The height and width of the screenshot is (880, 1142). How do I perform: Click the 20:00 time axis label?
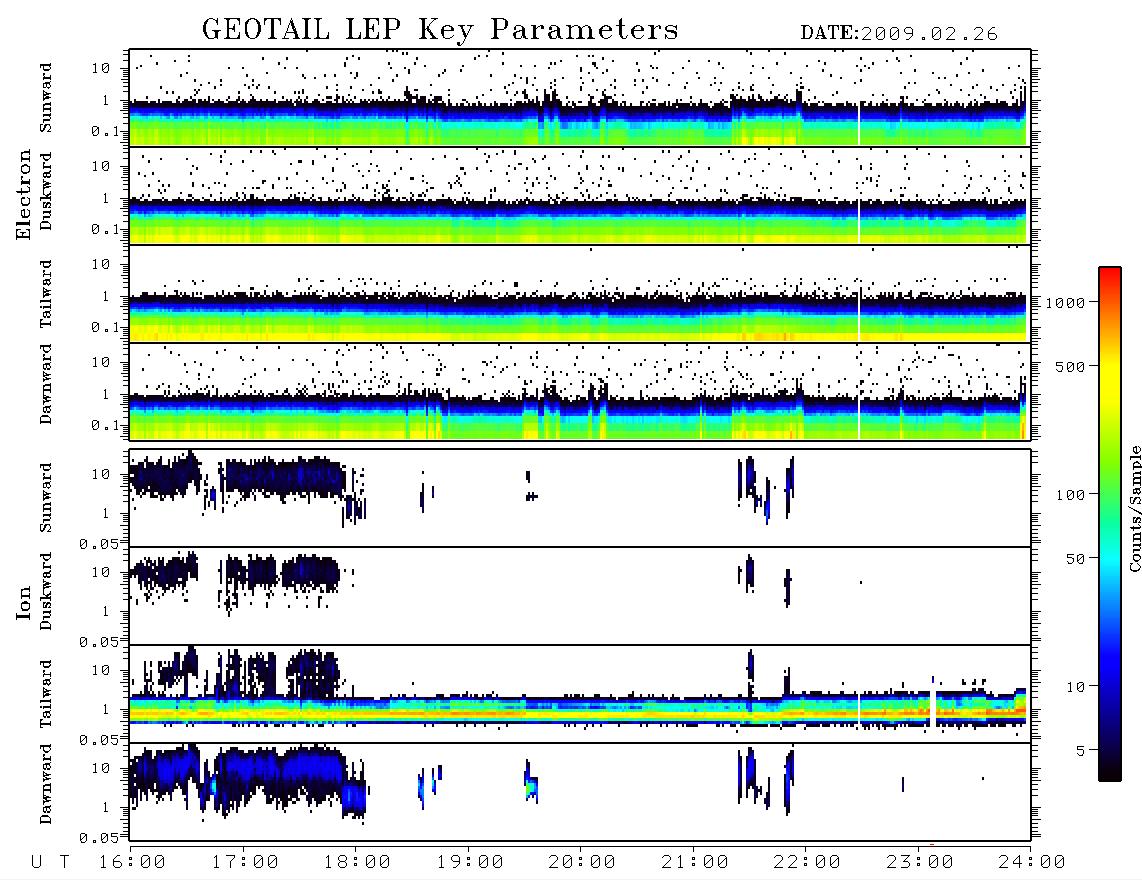click(582, 862)
